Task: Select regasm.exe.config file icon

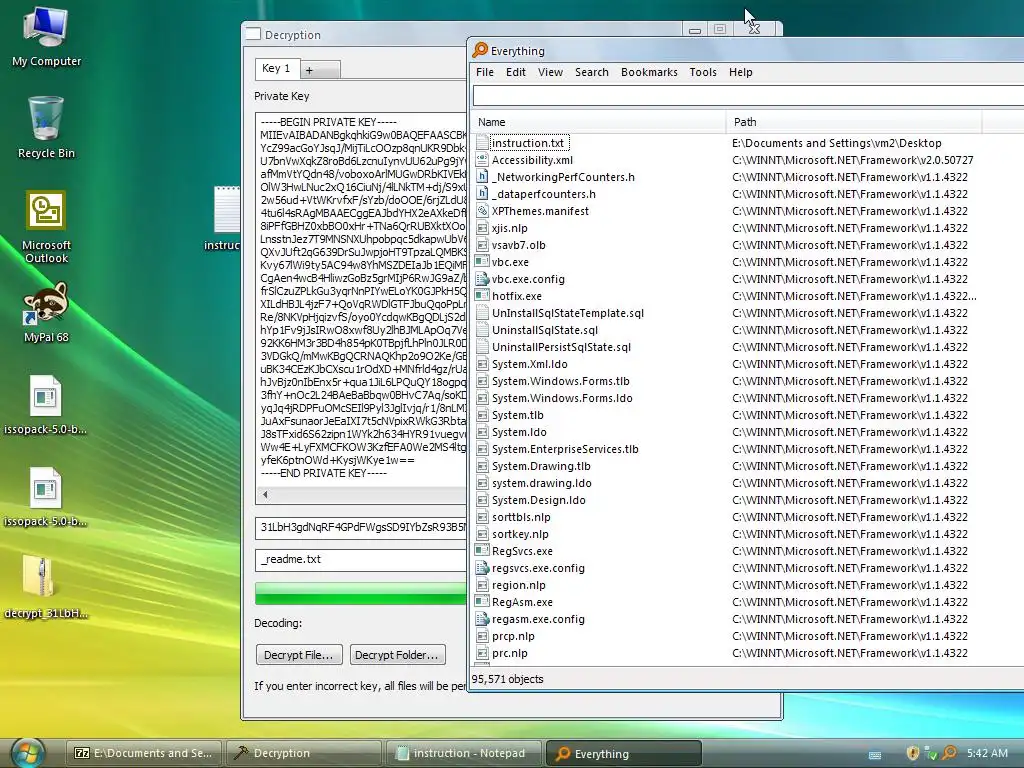Action: point(482,618)
